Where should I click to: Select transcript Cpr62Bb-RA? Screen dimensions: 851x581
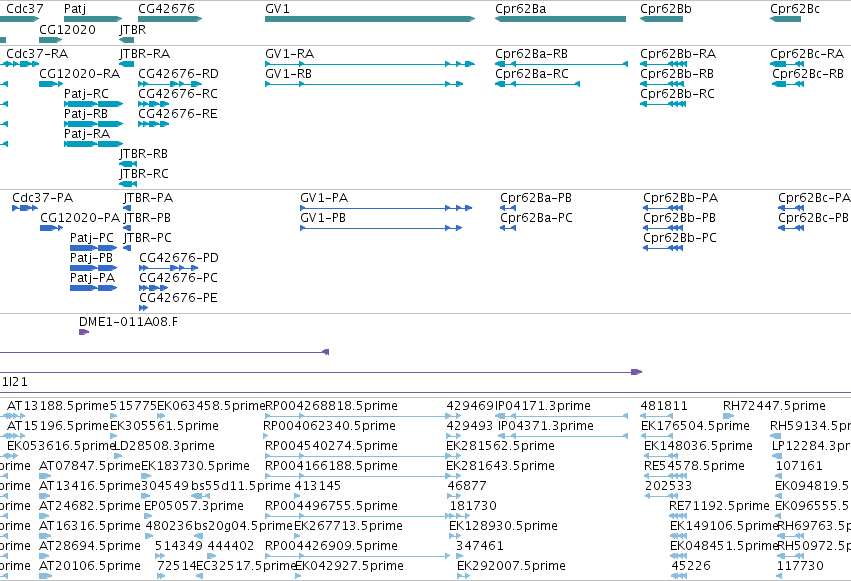(663, 64)
